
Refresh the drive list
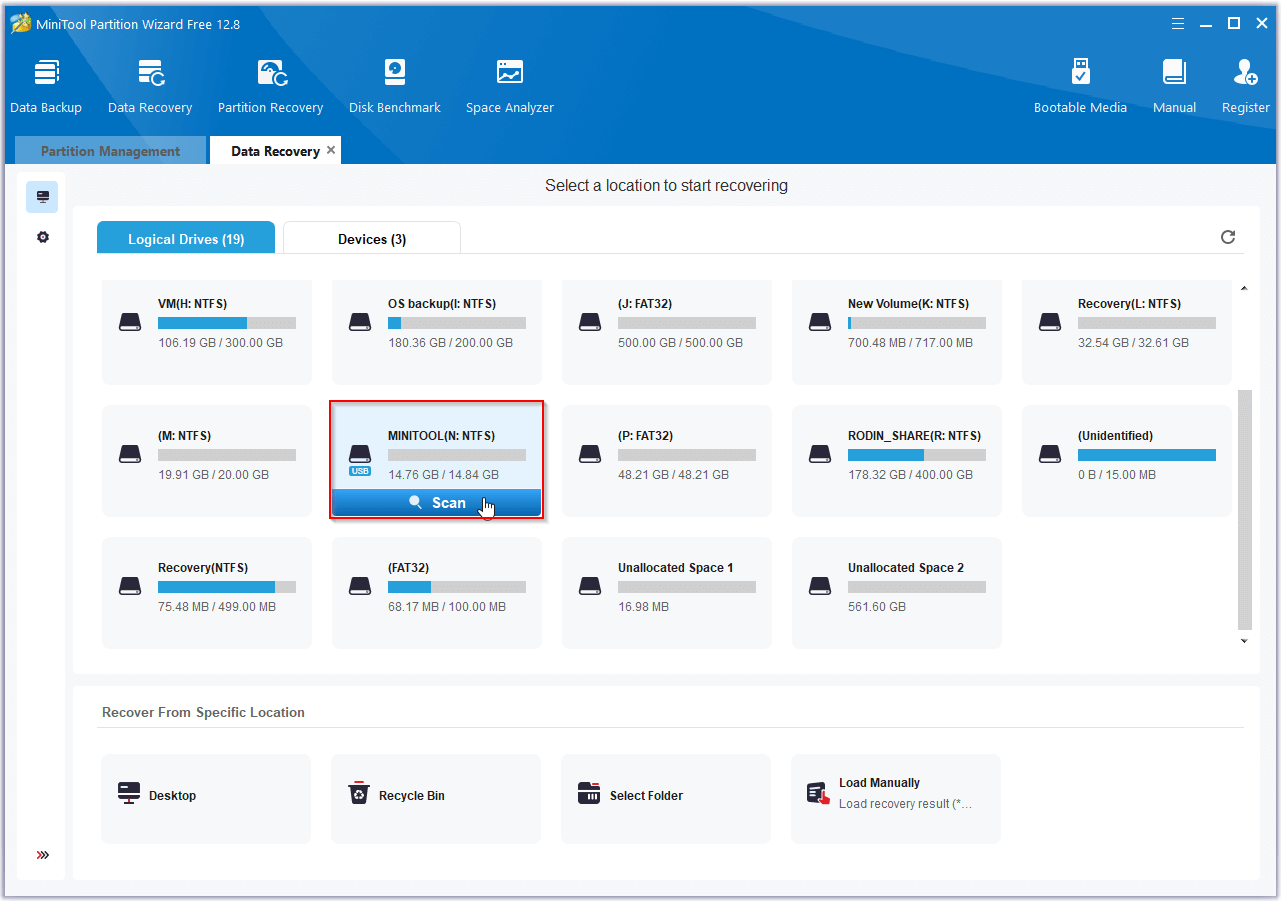coord(1228,237)
